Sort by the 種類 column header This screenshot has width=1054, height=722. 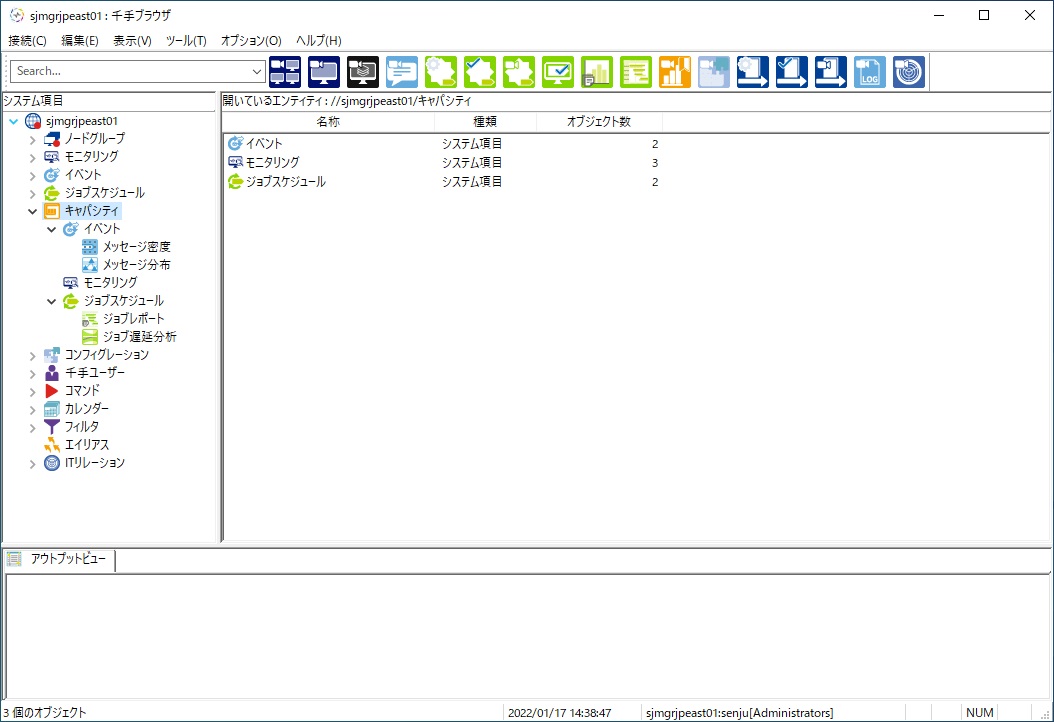tap(485, 122)
